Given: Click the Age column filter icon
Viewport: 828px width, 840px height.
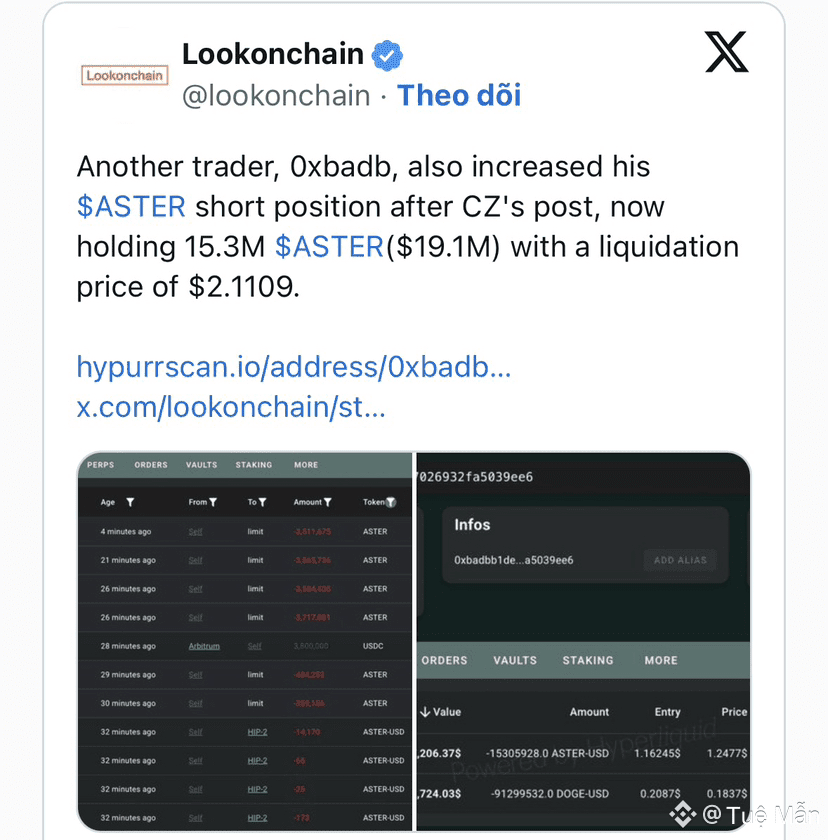Looking at the screenshot, I should (x=130, y=502).
